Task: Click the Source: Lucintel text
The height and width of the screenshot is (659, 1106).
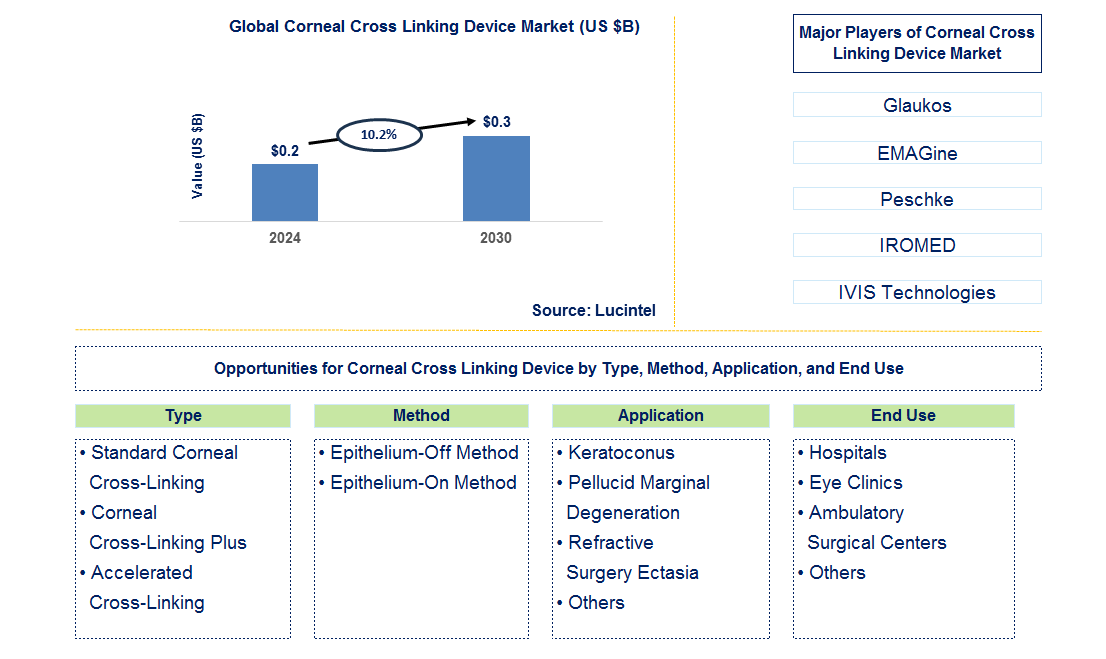Action: tap(593, 310)
